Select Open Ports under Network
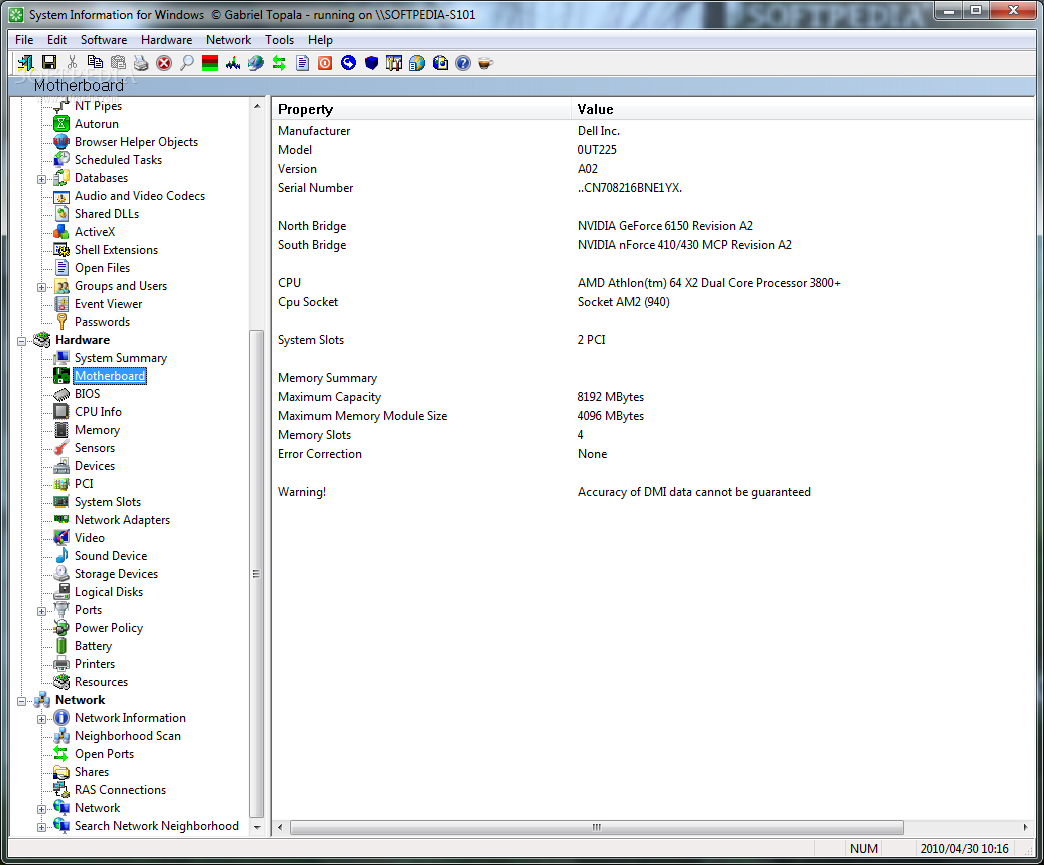Screen dimensions: 1044x865 point(105,754)
